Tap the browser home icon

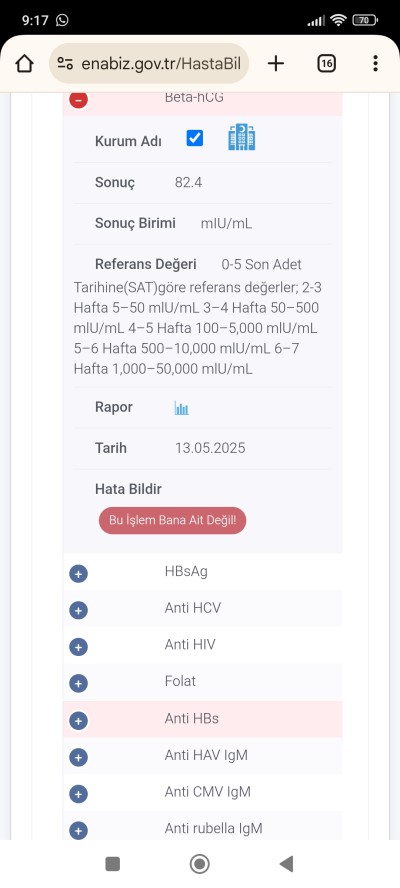coord(24,63)
